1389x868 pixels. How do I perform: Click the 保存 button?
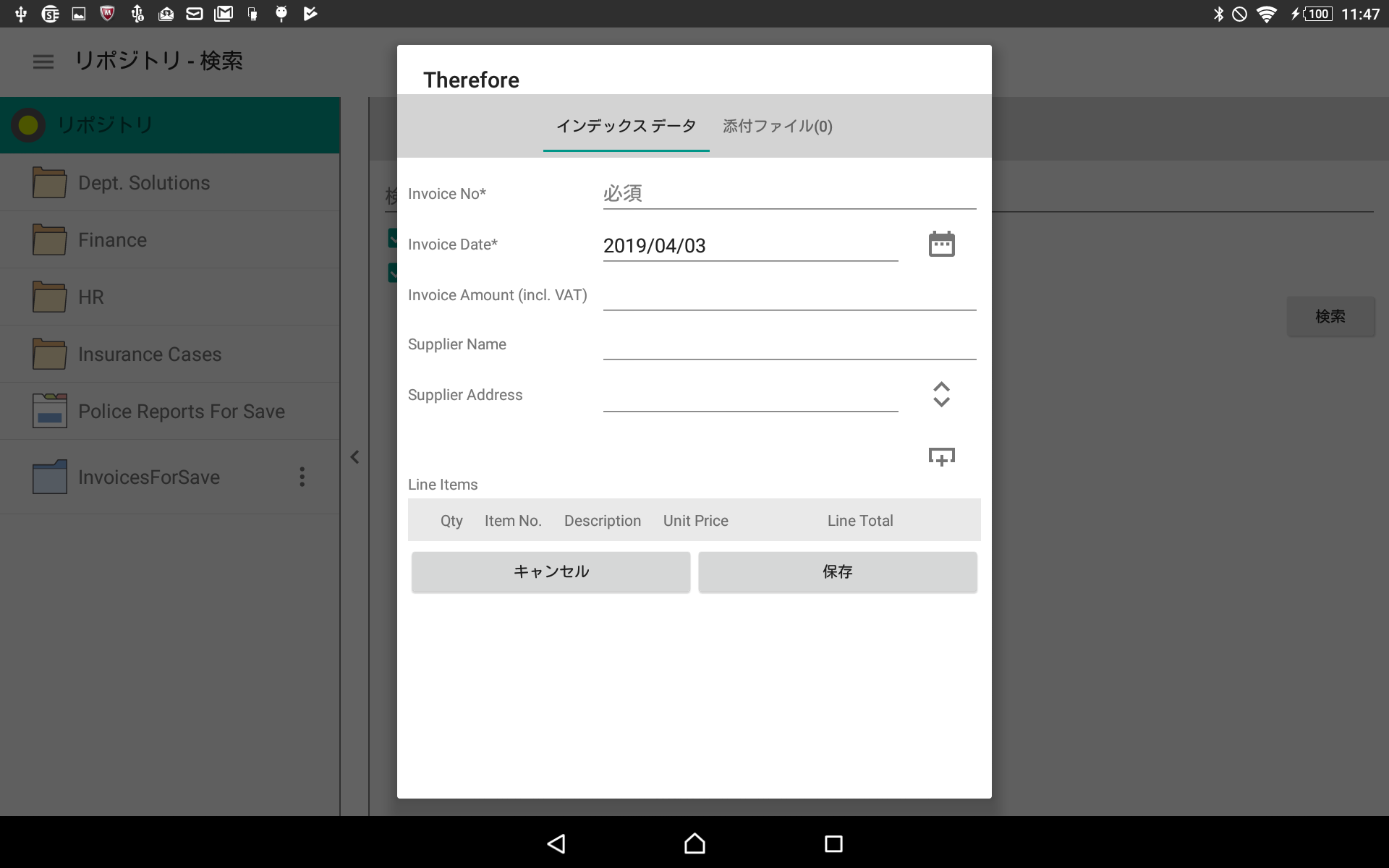click(x=838, y=572)
